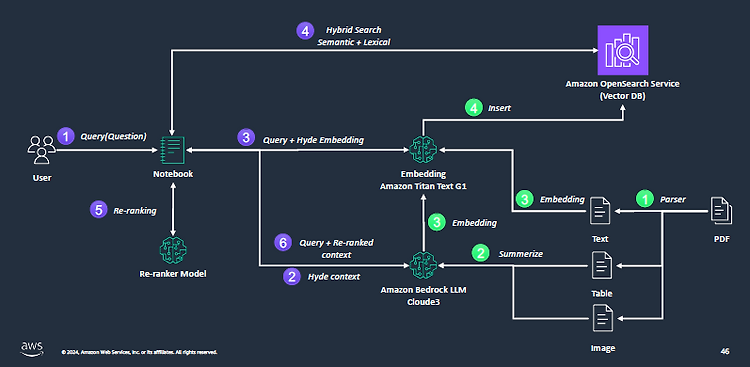Select the Image document icon
The image size is (750, 367).
[602, 318]
